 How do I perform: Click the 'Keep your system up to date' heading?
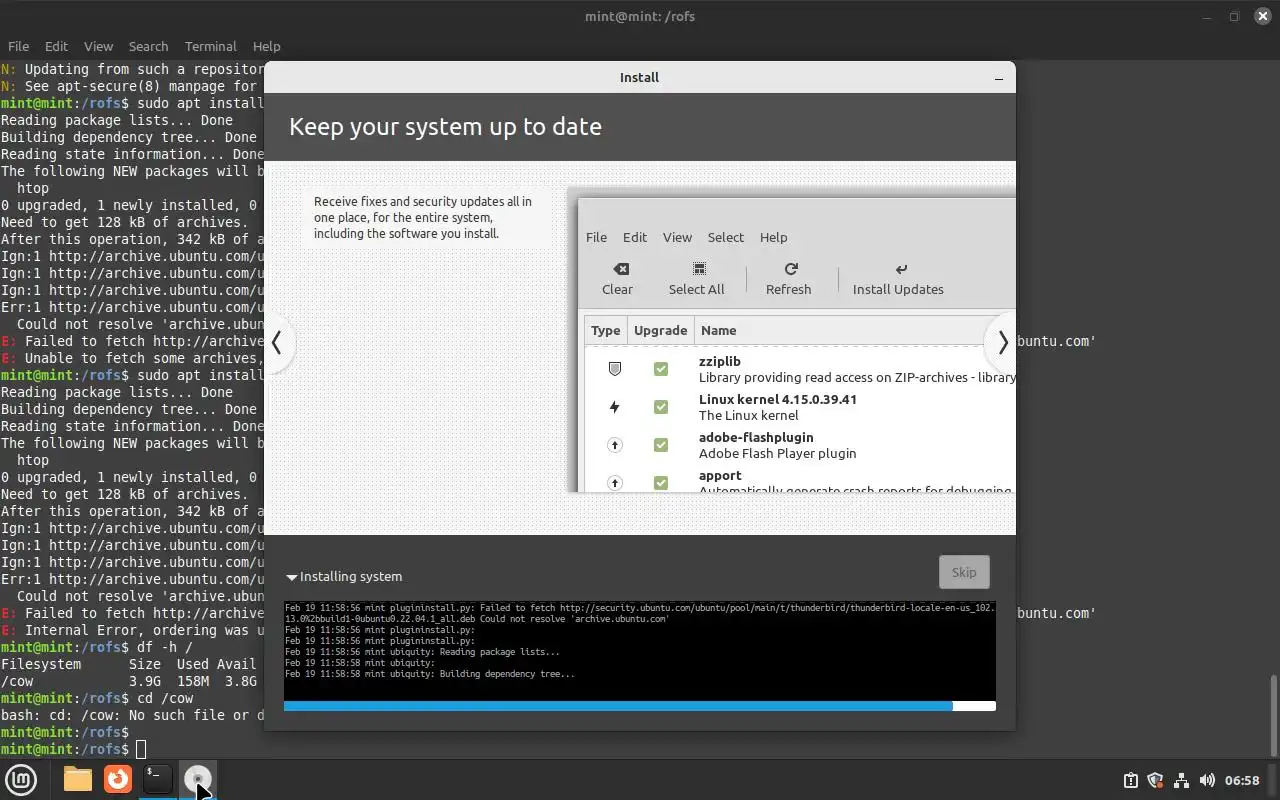(x=445, y=127)
